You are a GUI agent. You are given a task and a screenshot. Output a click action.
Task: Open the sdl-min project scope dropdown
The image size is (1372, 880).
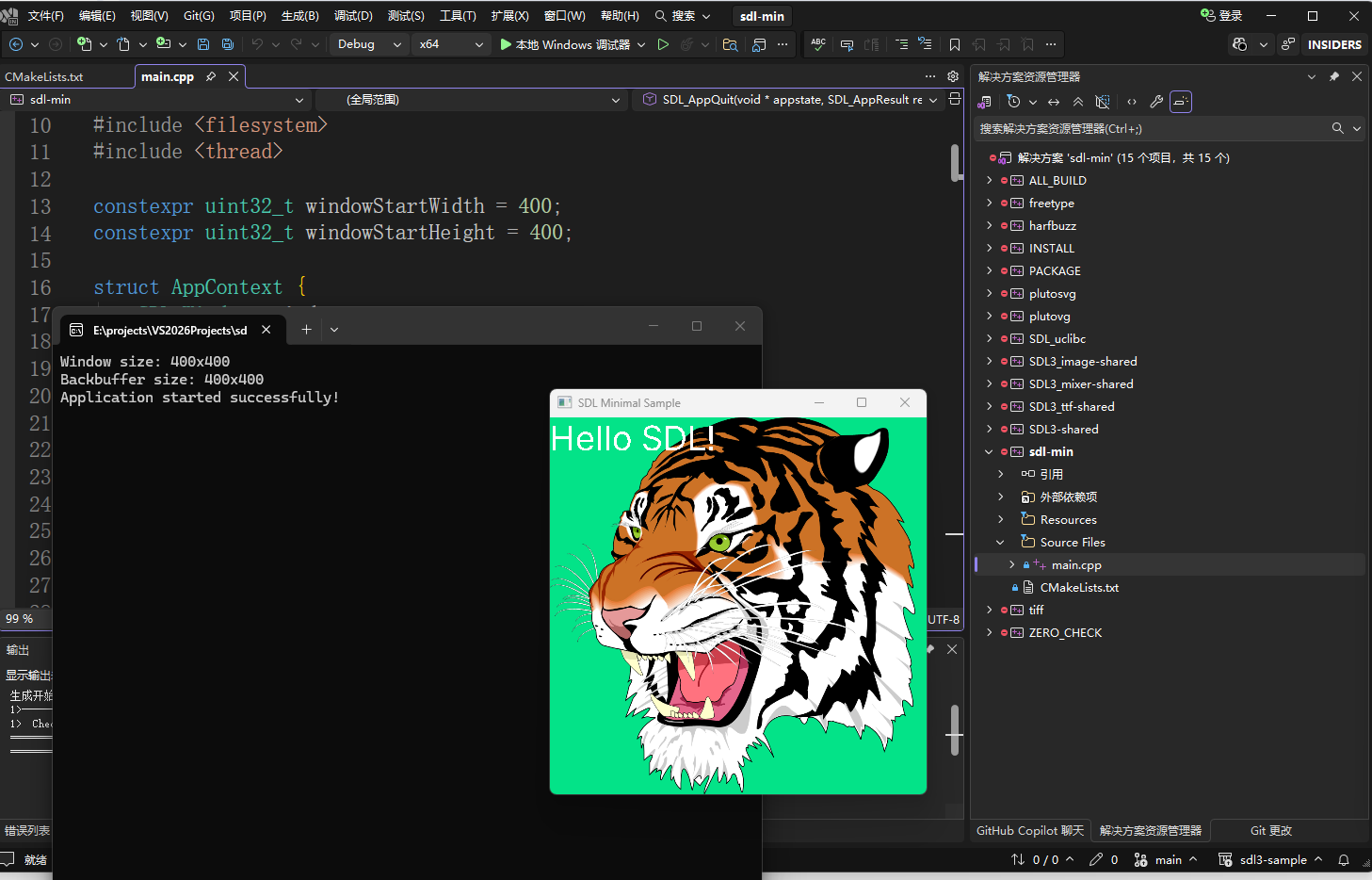[x=156, y=99]
